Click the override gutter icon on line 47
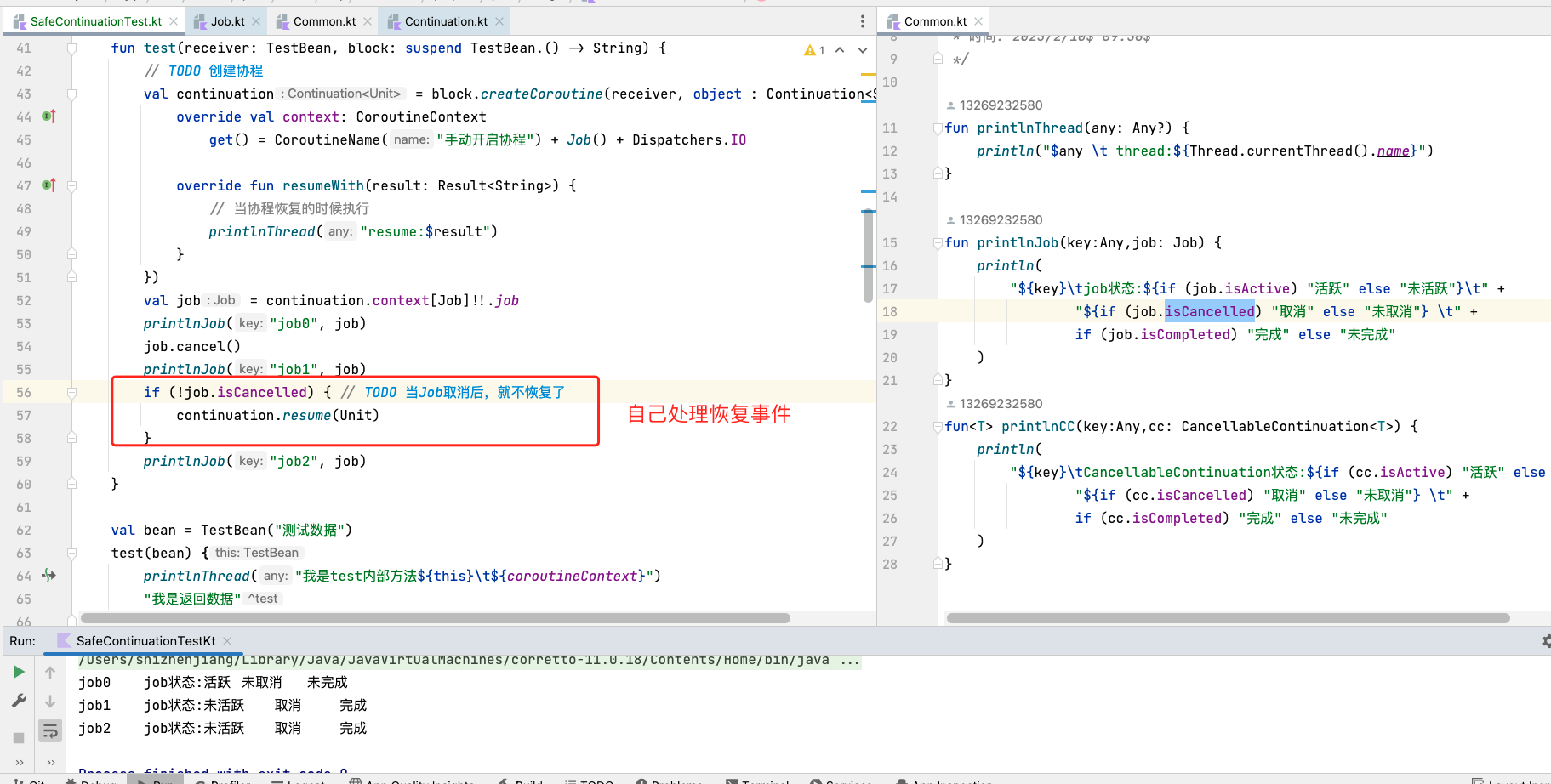 pos(49,185)
